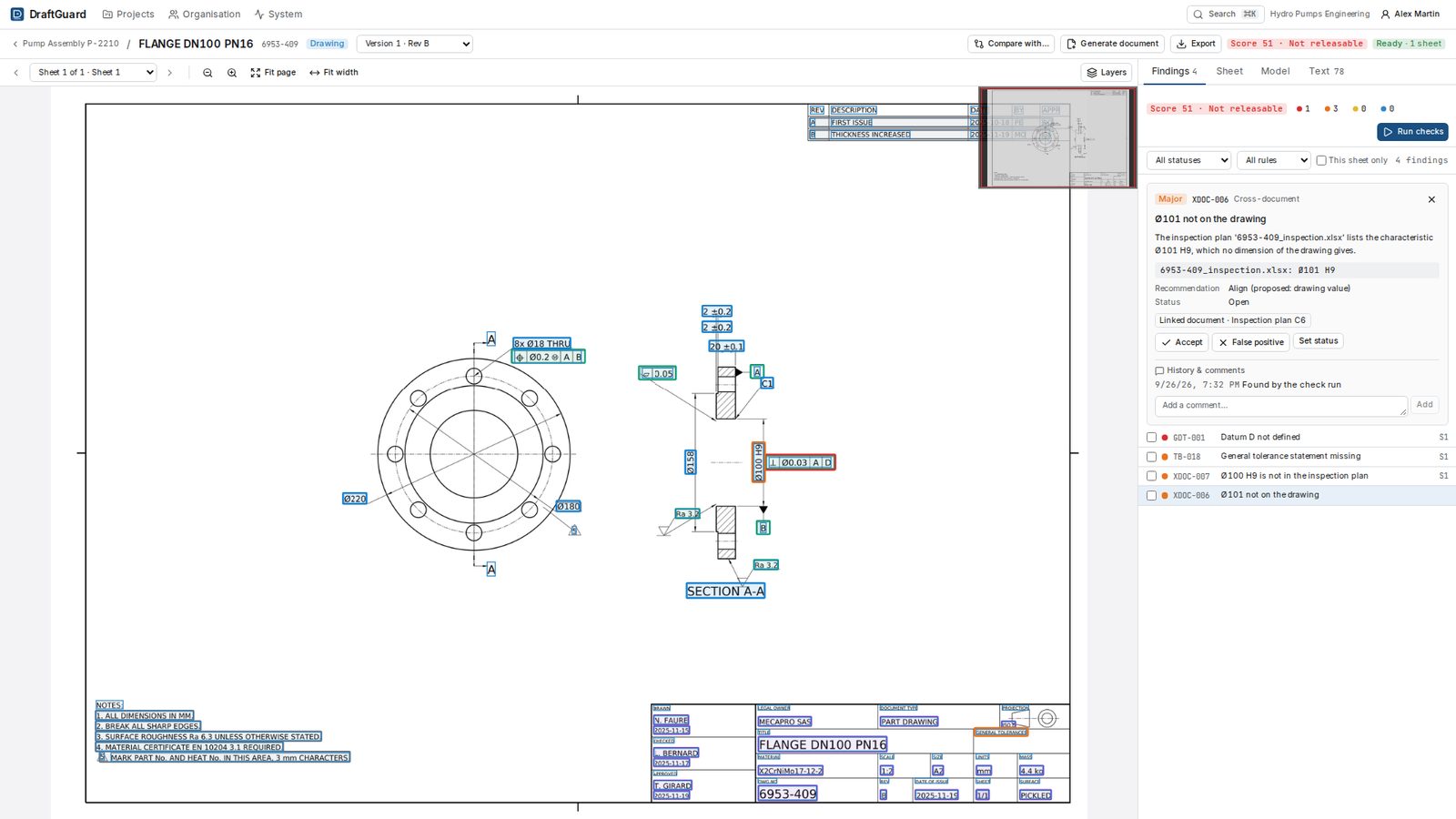The height and width of the screenshot is (819, 1456).
Task: Open the Layers panel
Action: point(1107,73)
